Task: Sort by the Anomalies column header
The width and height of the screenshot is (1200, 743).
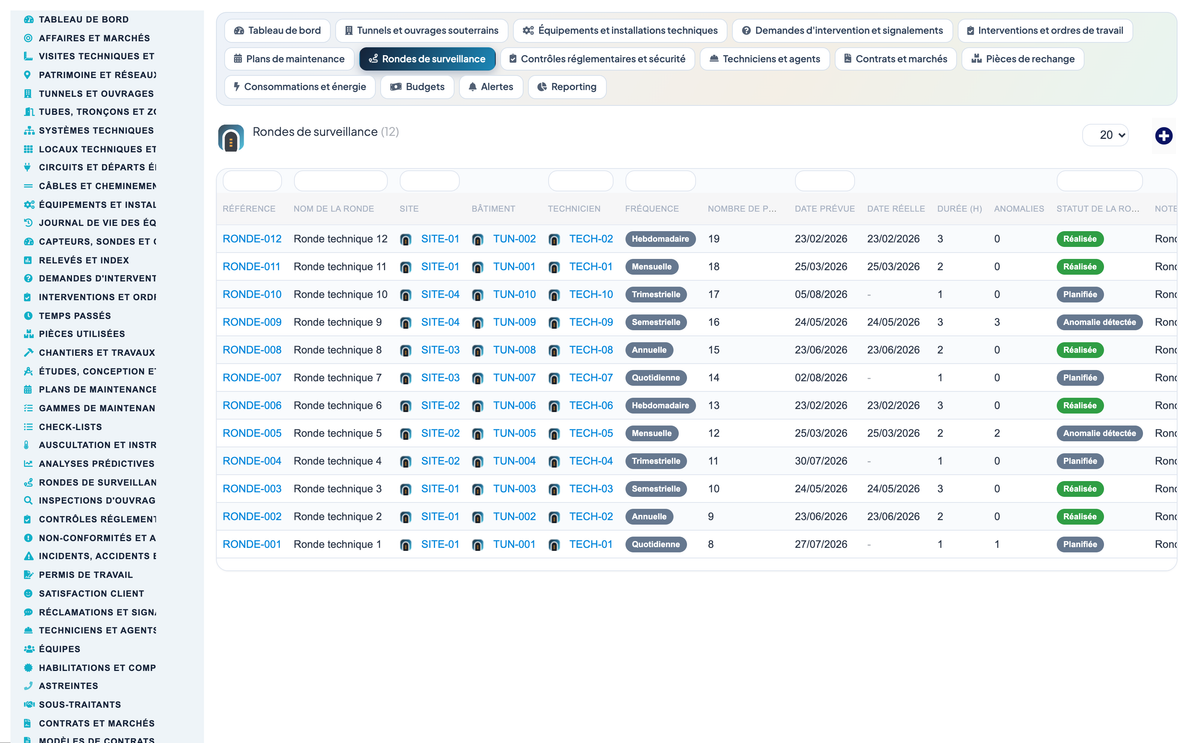Action: [x=1019, y=209]
